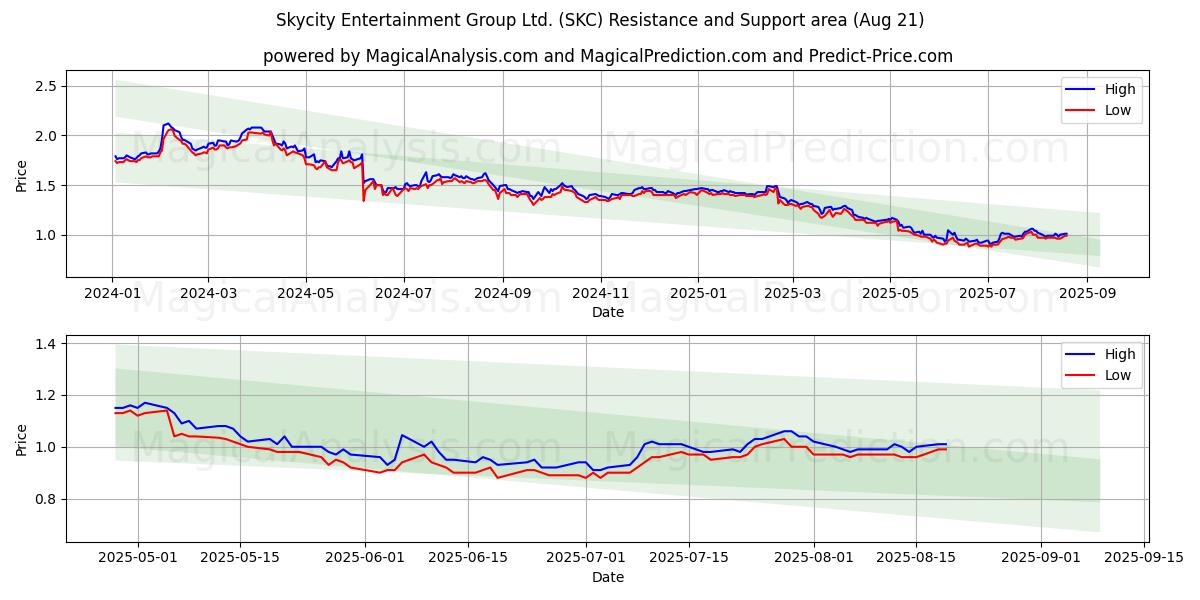Click 'High' in the top chart legend
1200x600 pixels.
[x=1119, y=89]
